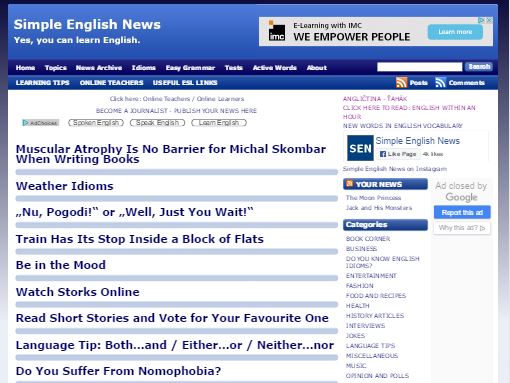Image resolution: width=510 pixels, height=383 pixels.
Task: Open Simple English News on Instagram
Action: [395, 169]
